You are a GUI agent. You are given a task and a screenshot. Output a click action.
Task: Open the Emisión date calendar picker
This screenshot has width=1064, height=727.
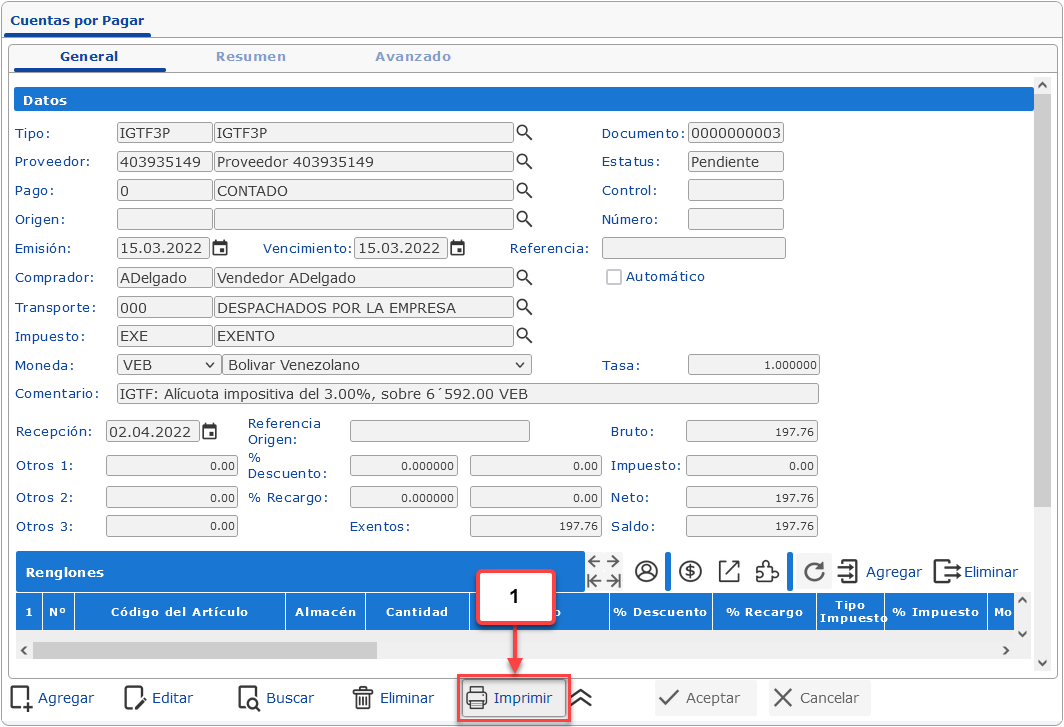(x=220, y=248)
